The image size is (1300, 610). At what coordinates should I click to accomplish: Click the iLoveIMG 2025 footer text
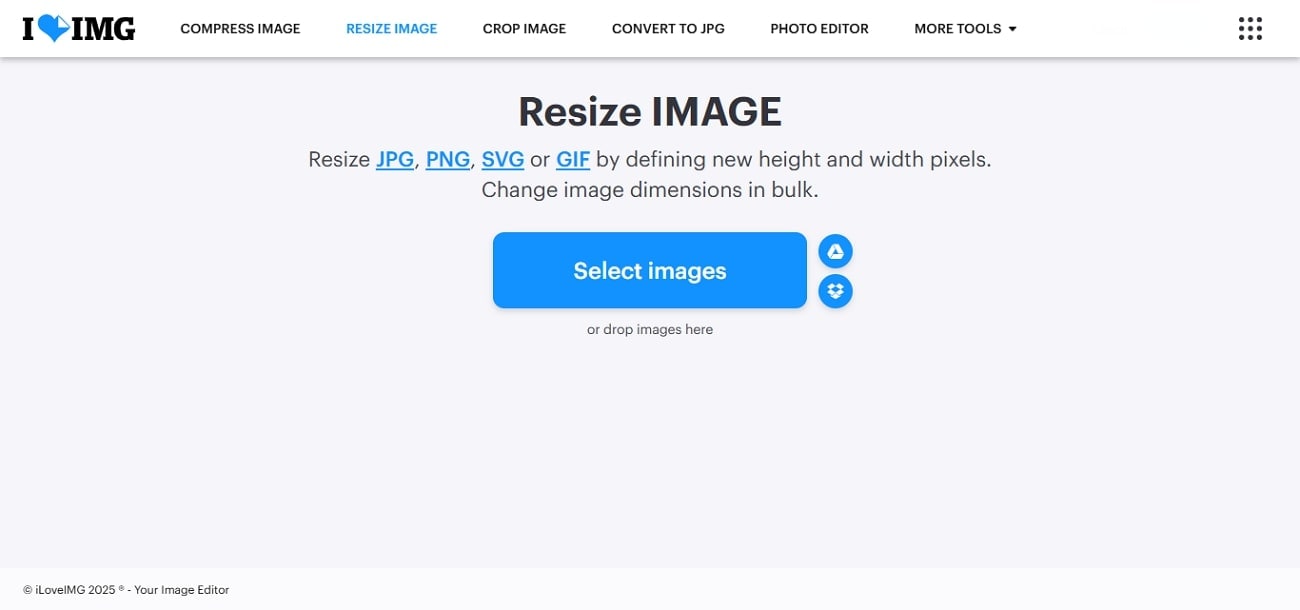coord(126,590)
